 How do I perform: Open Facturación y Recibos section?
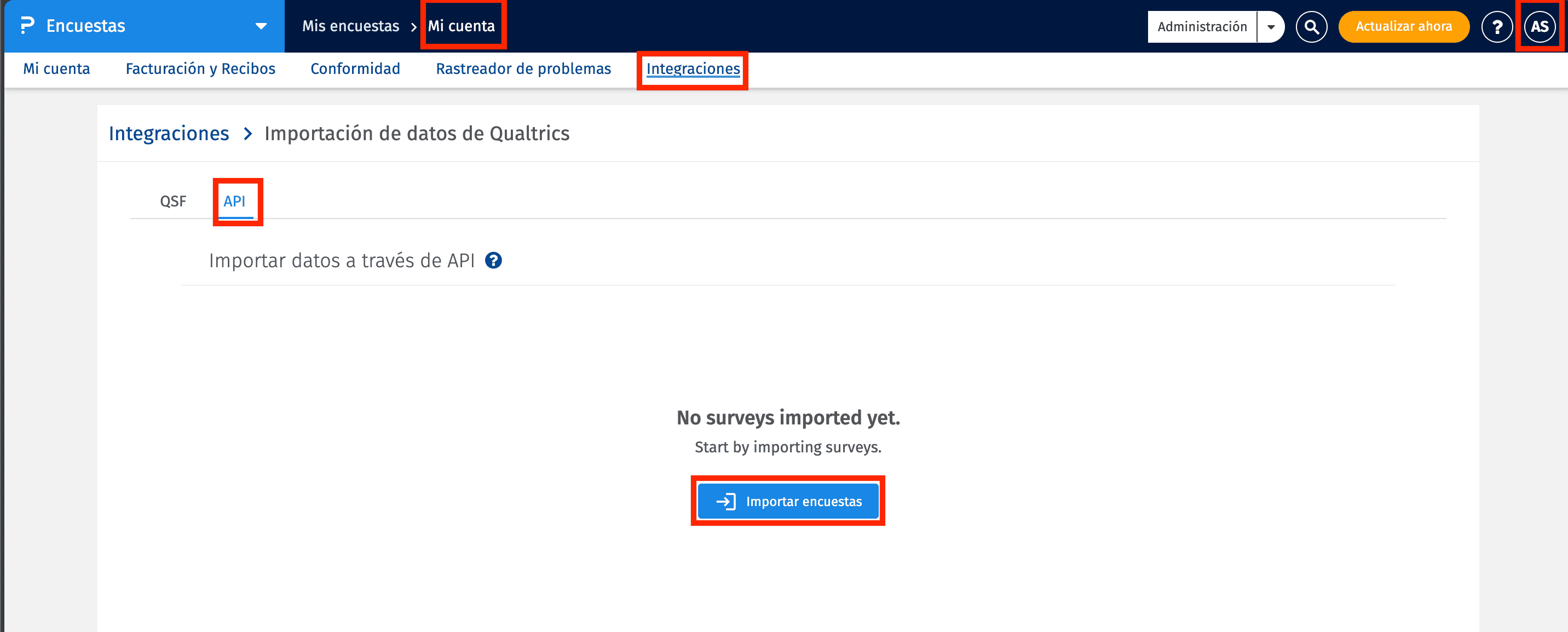click(200, 69)
